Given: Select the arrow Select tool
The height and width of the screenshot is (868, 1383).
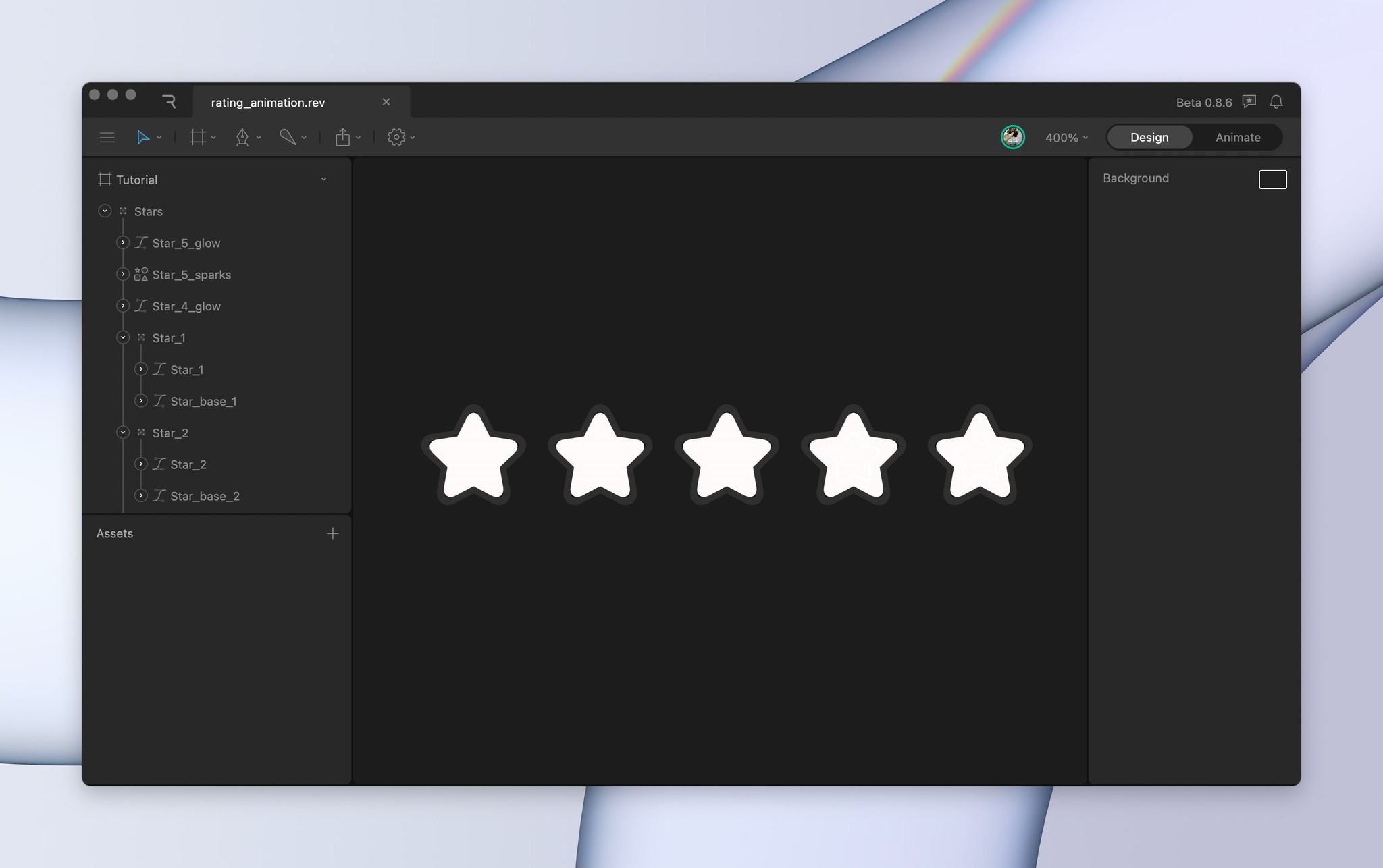Looking at the screenshot, I should tap(144, 137).
